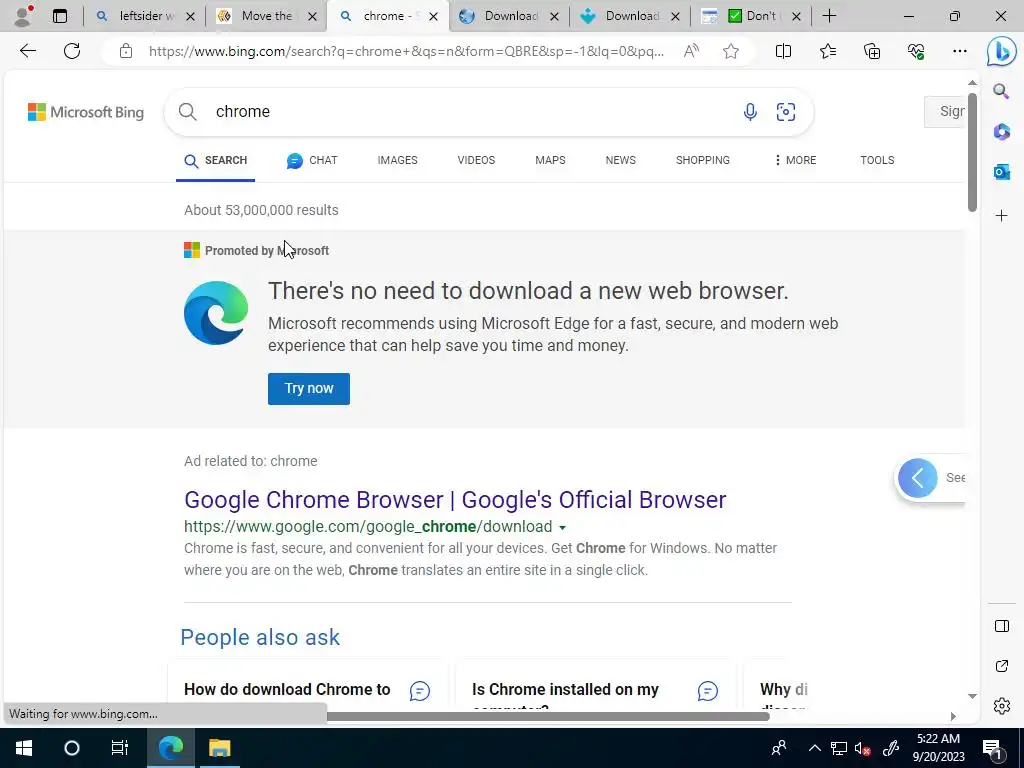Add this page to favorites star

coord(731,51)
